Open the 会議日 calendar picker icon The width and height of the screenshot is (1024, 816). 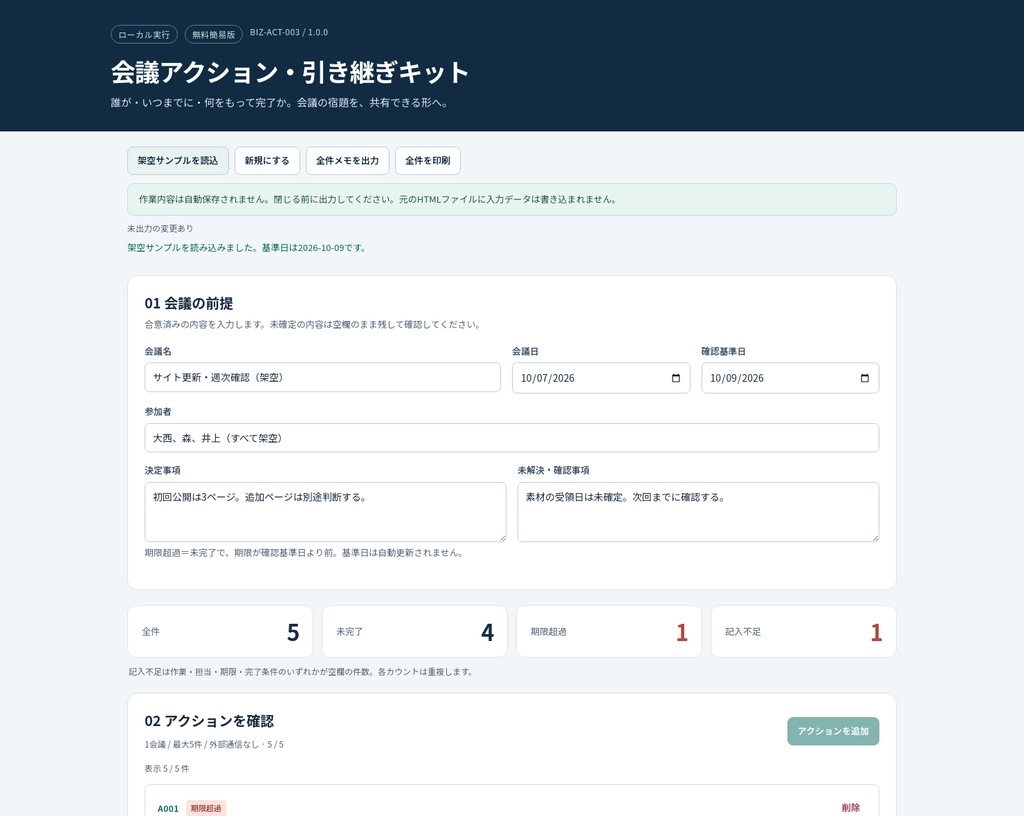676,378
